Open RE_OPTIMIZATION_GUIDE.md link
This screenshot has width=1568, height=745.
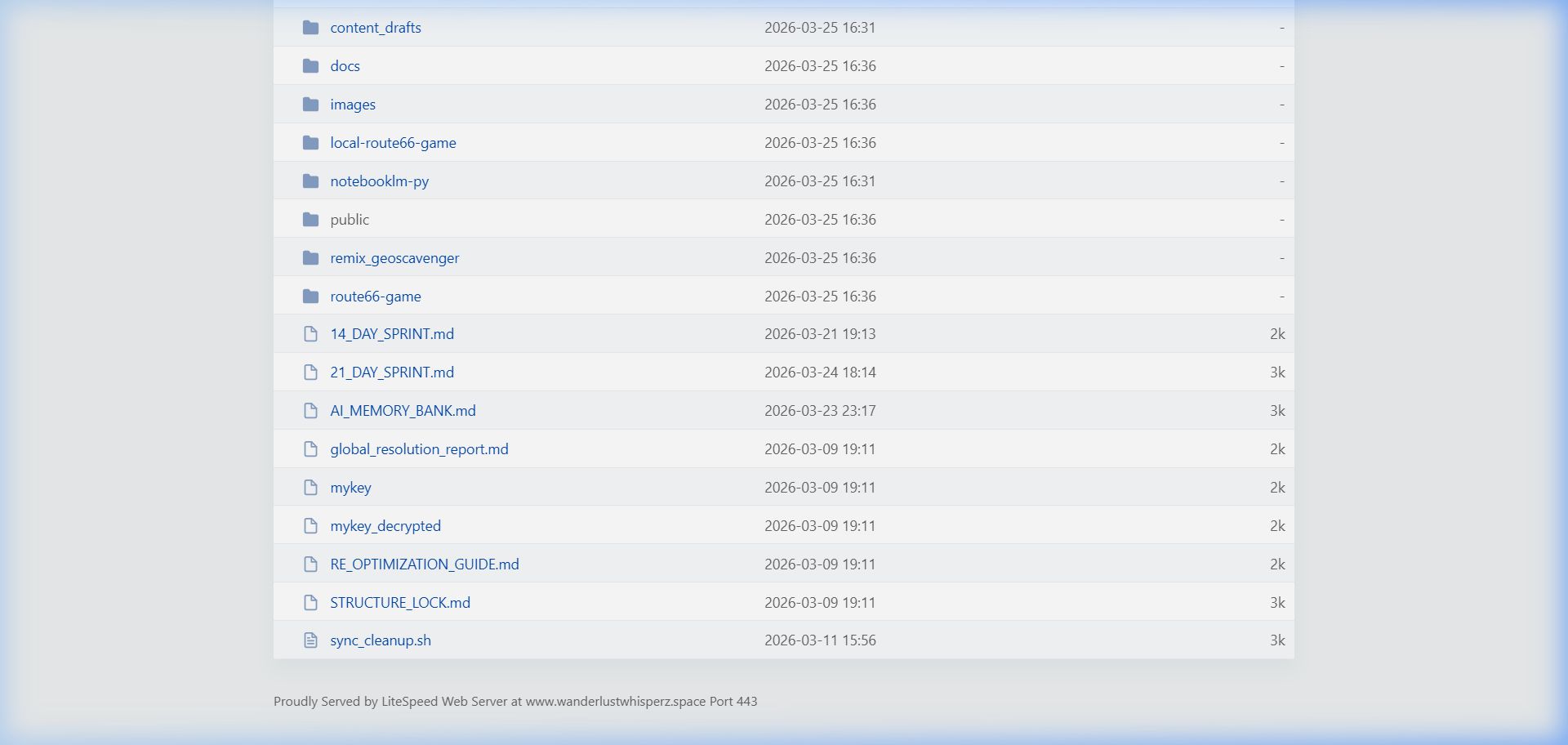(x=425, y=564)
